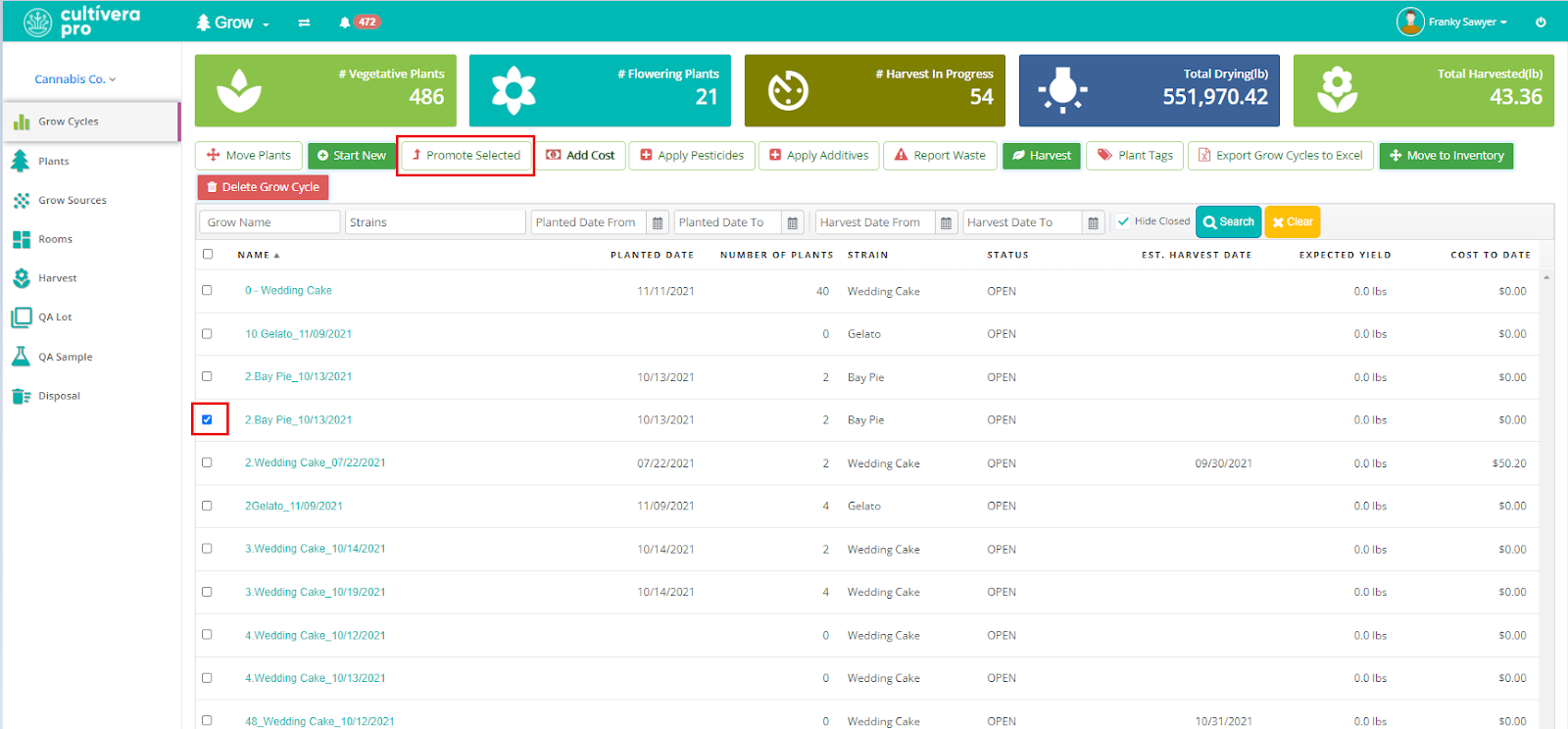The image size is (1568, 729).
Task: Expand the Grow module dropdown
Action: pos(233,23)
